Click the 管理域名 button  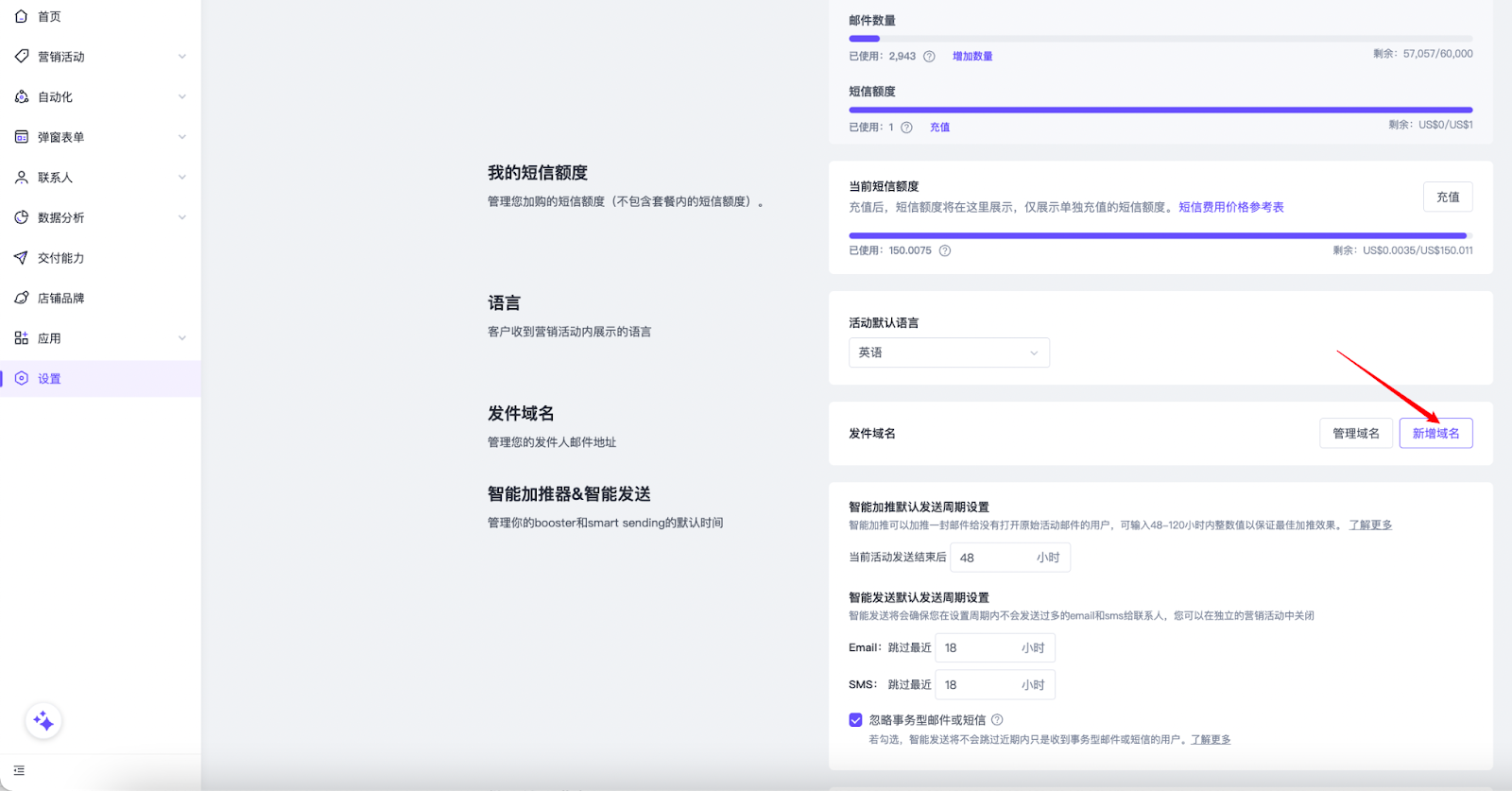point(1355,434)
